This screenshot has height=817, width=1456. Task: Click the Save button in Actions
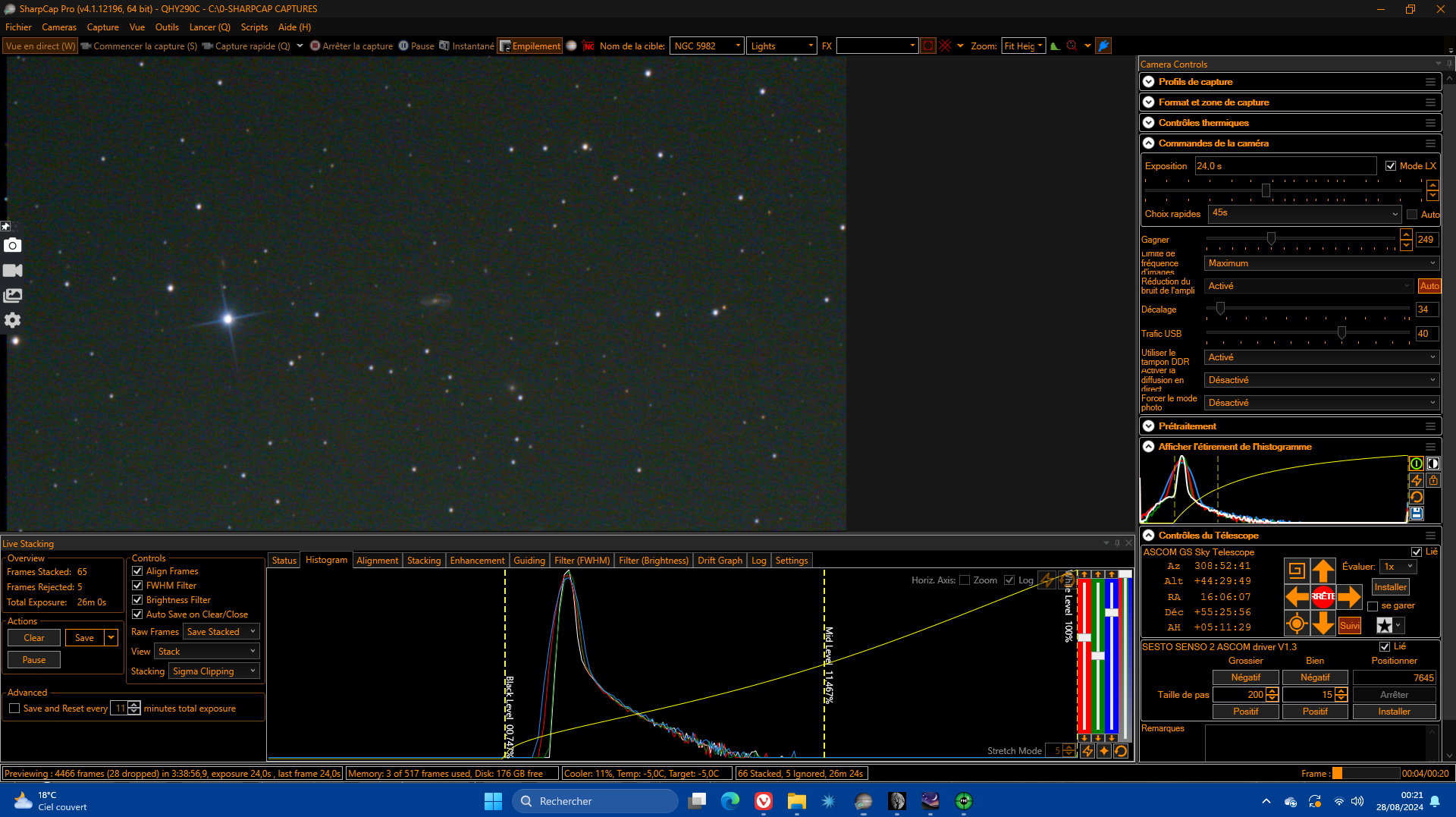tap(85, 638)
